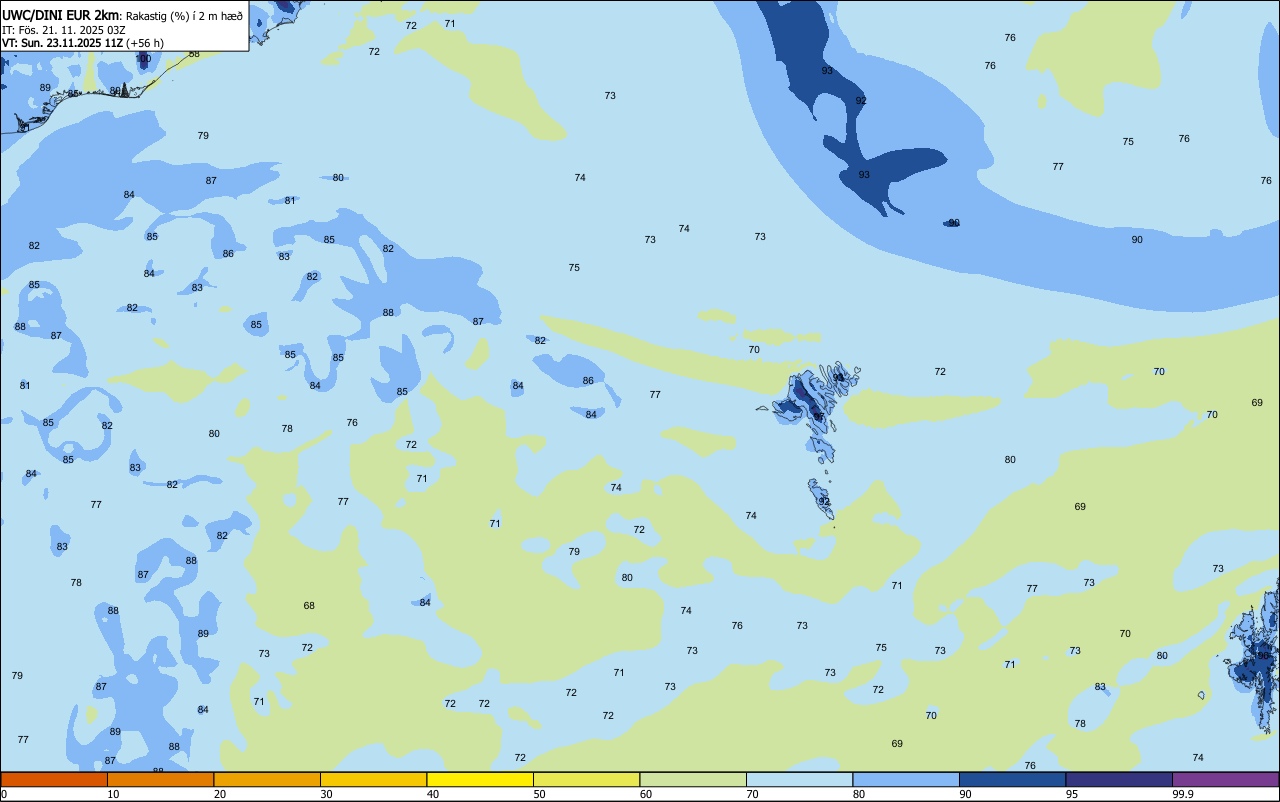Image resolution: width=1280 pixels, height=802 pixels.
Task: Click the humidity value "58" near the coastline
Action: (194, 54)
